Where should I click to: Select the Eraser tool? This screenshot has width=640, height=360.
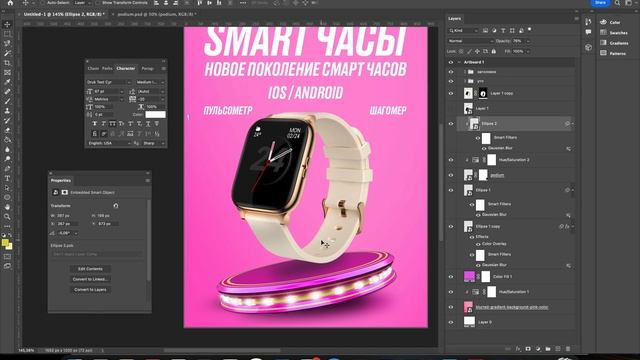tap(7, 130)
